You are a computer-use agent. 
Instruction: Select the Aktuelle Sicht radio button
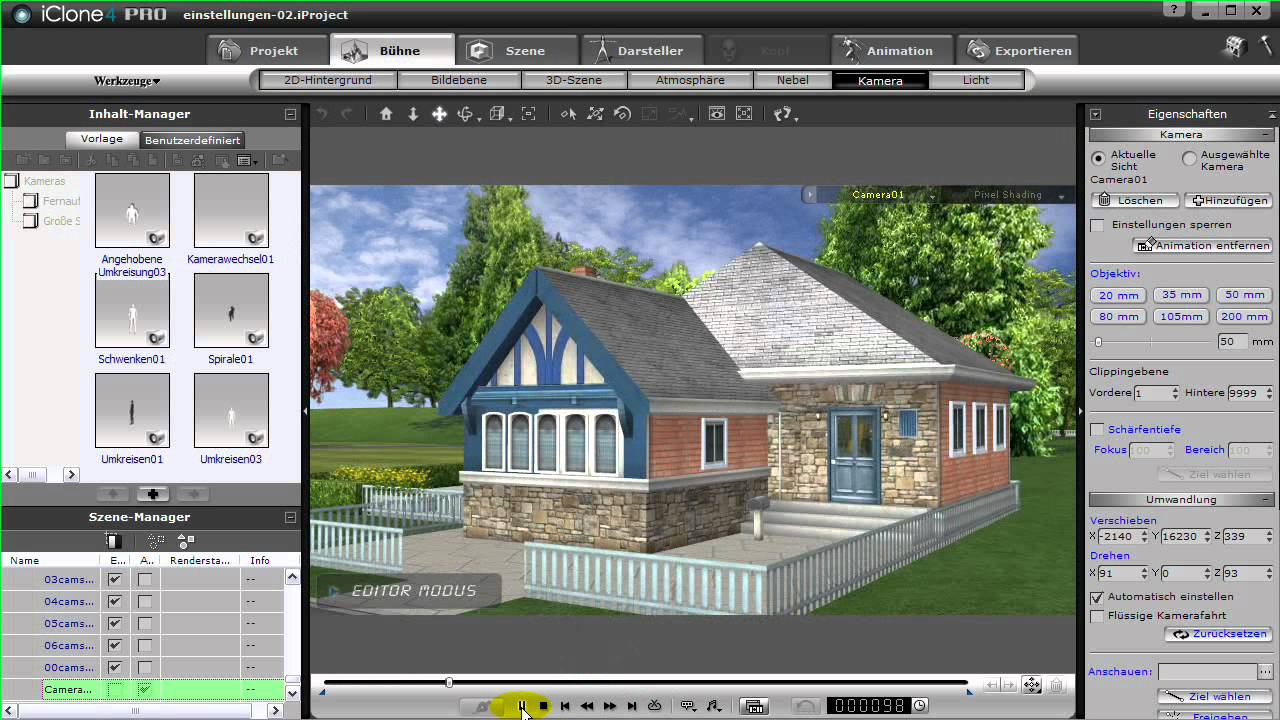(1098, 158)
